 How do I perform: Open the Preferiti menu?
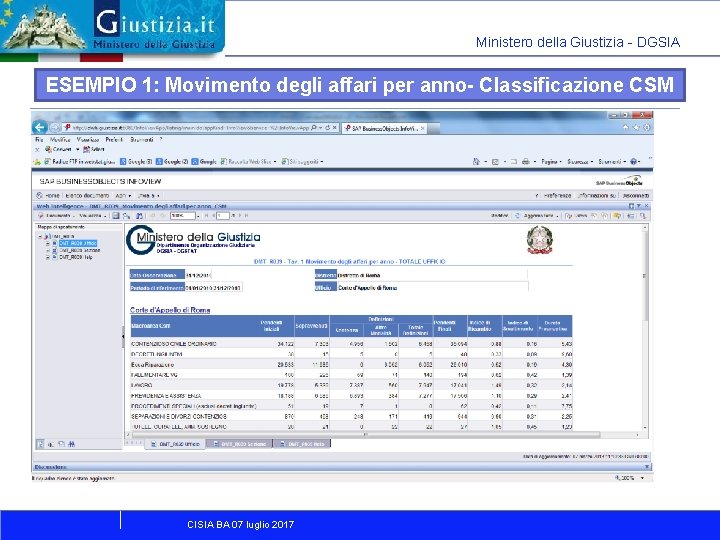114,140
